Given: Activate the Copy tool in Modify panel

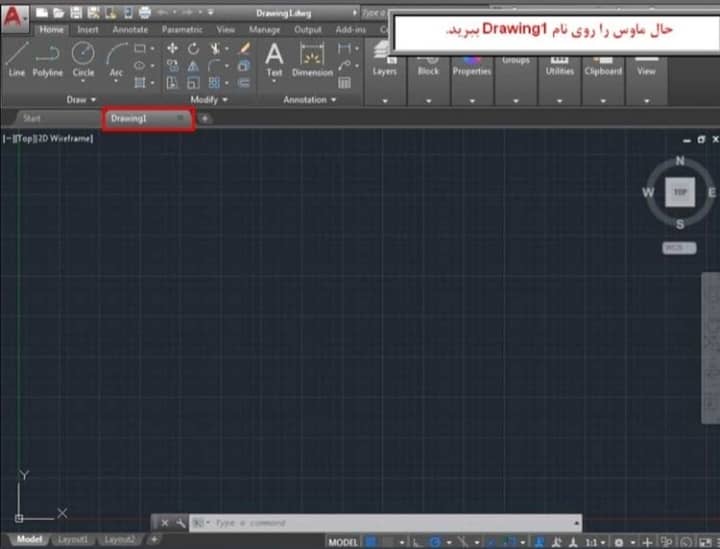Looking at the screenshot, I should pos(172,66).
